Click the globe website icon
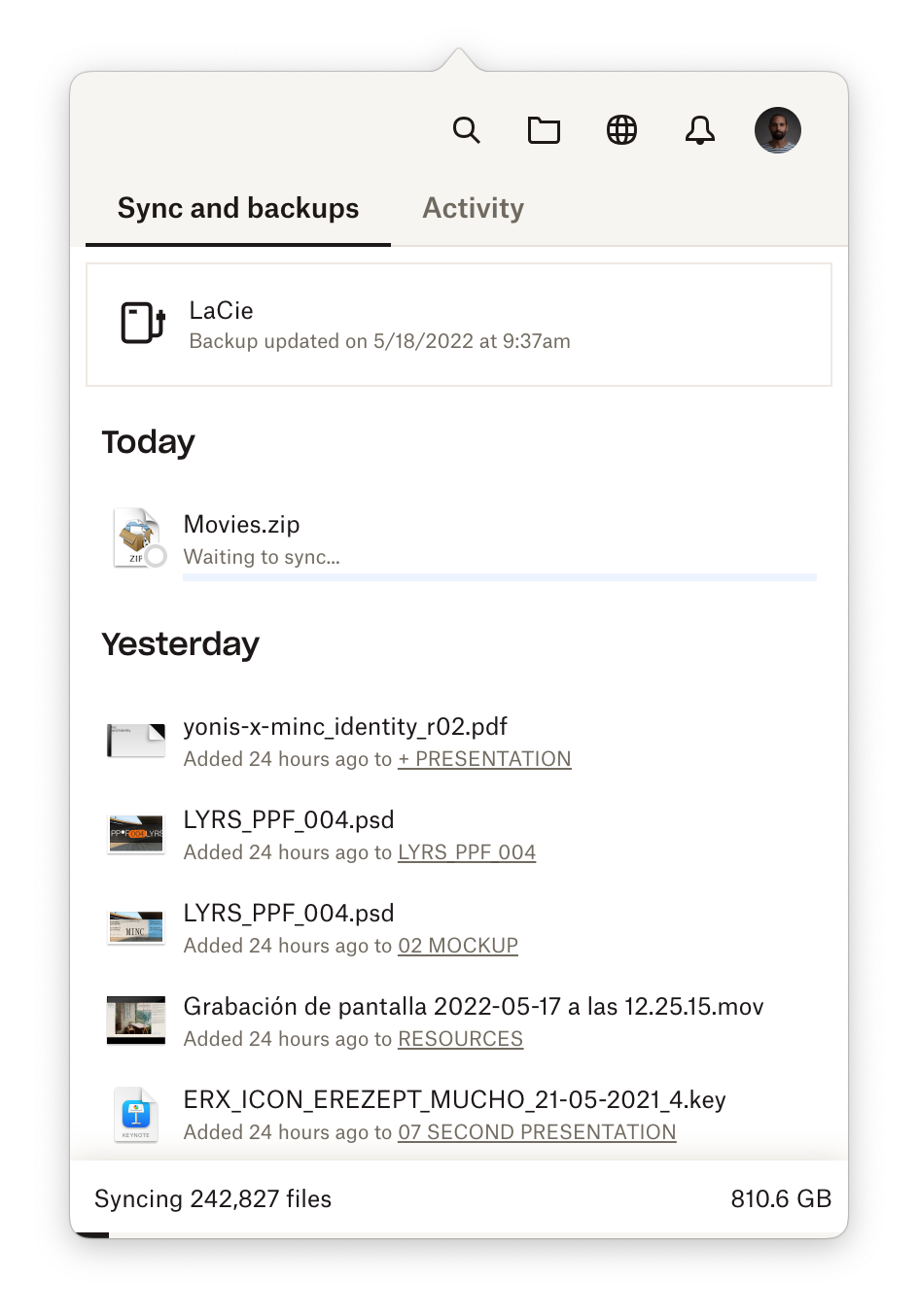Screen dimensions: 918x1316 tap(621, 130)
